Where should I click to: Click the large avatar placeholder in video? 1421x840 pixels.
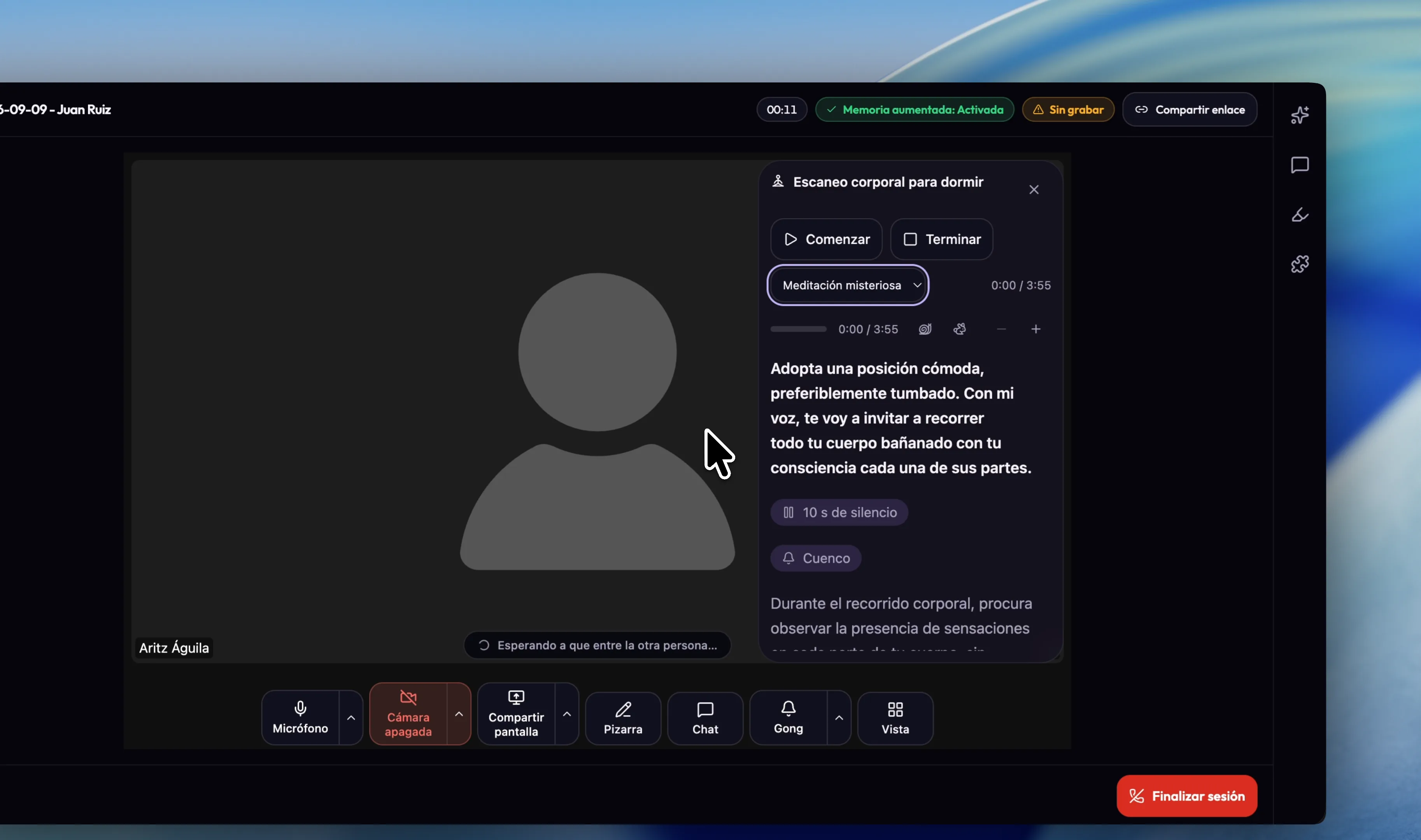coord(597,421)
